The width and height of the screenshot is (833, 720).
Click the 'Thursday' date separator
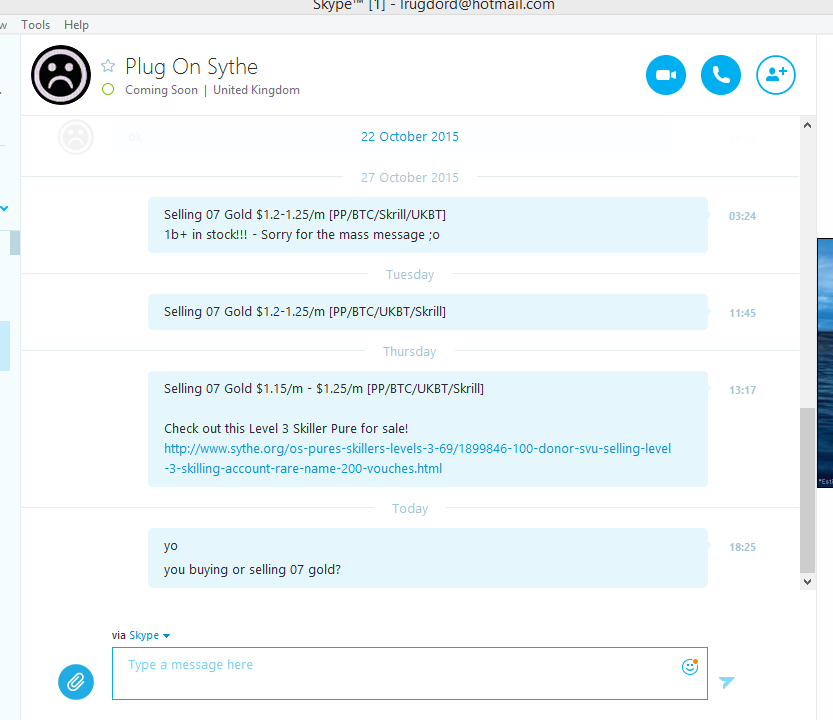[410, 352]
